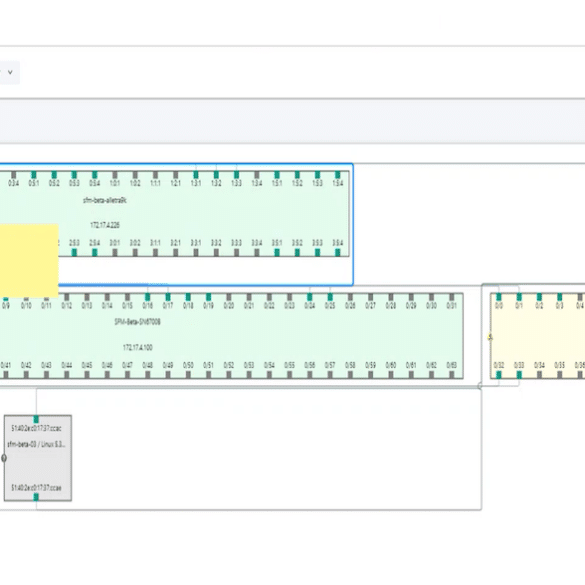The image size is (585, 585).
Task: Click gray port 0/34 on the yellow switch
Action: tap(539, 375)
